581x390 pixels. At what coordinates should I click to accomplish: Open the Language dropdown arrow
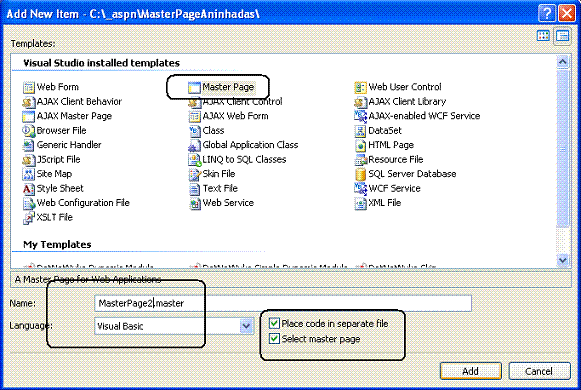click(x=246, y=326)
